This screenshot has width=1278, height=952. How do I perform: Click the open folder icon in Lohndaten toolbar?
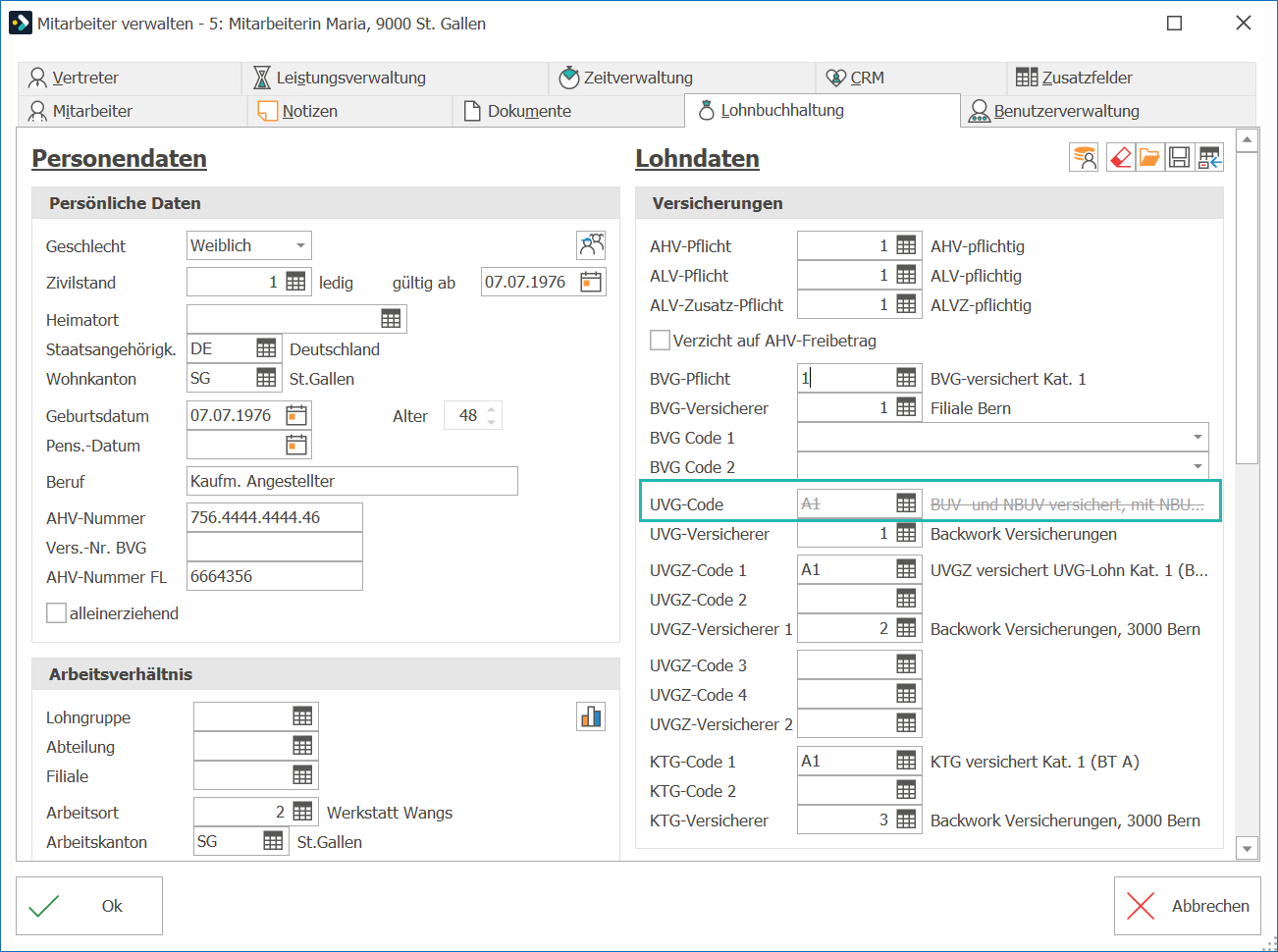point(1149,157)
